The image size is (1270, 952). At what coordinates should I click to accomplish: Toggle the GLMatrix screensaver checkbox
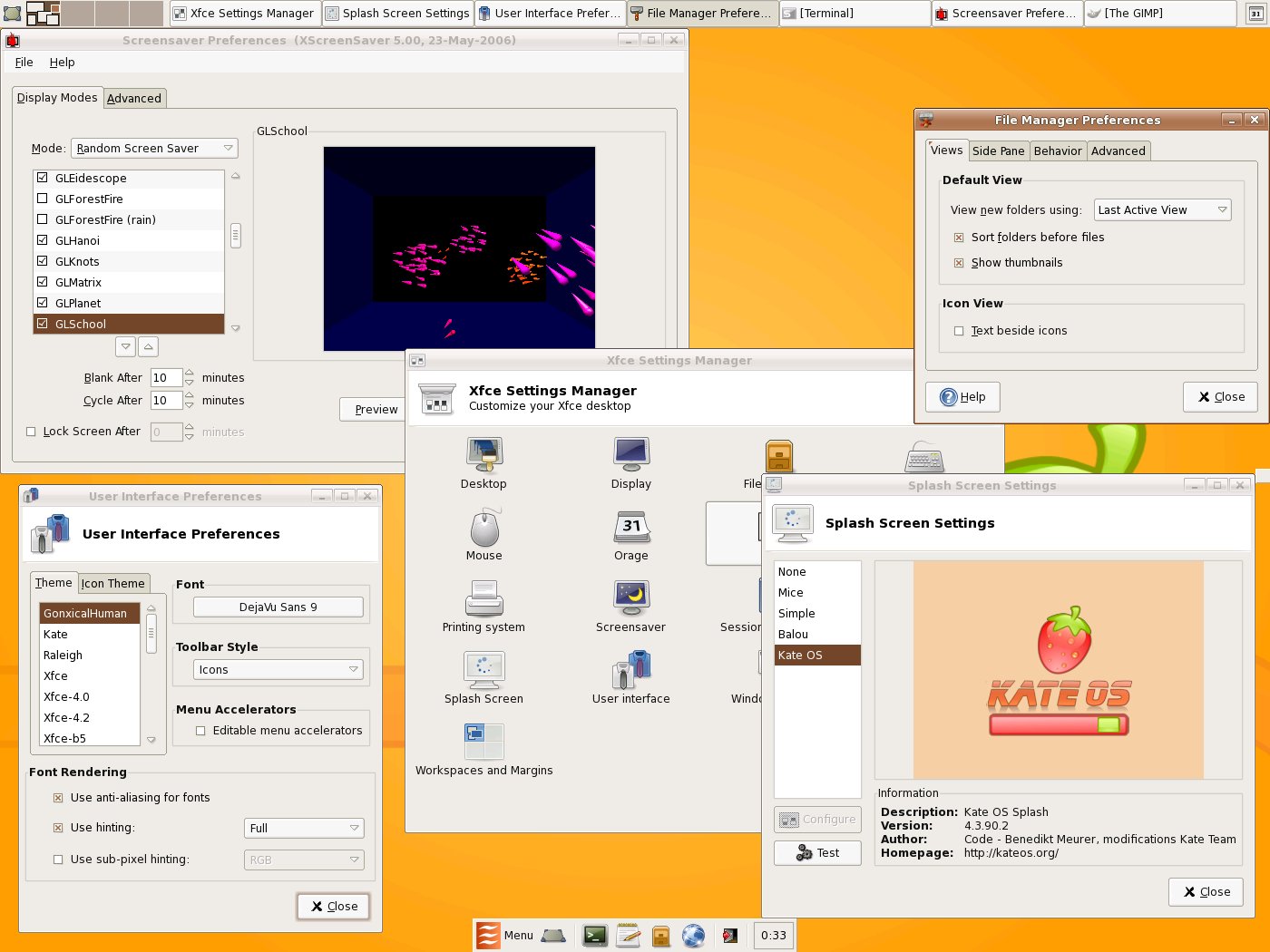pyautogui.click(x=42, y=282)
